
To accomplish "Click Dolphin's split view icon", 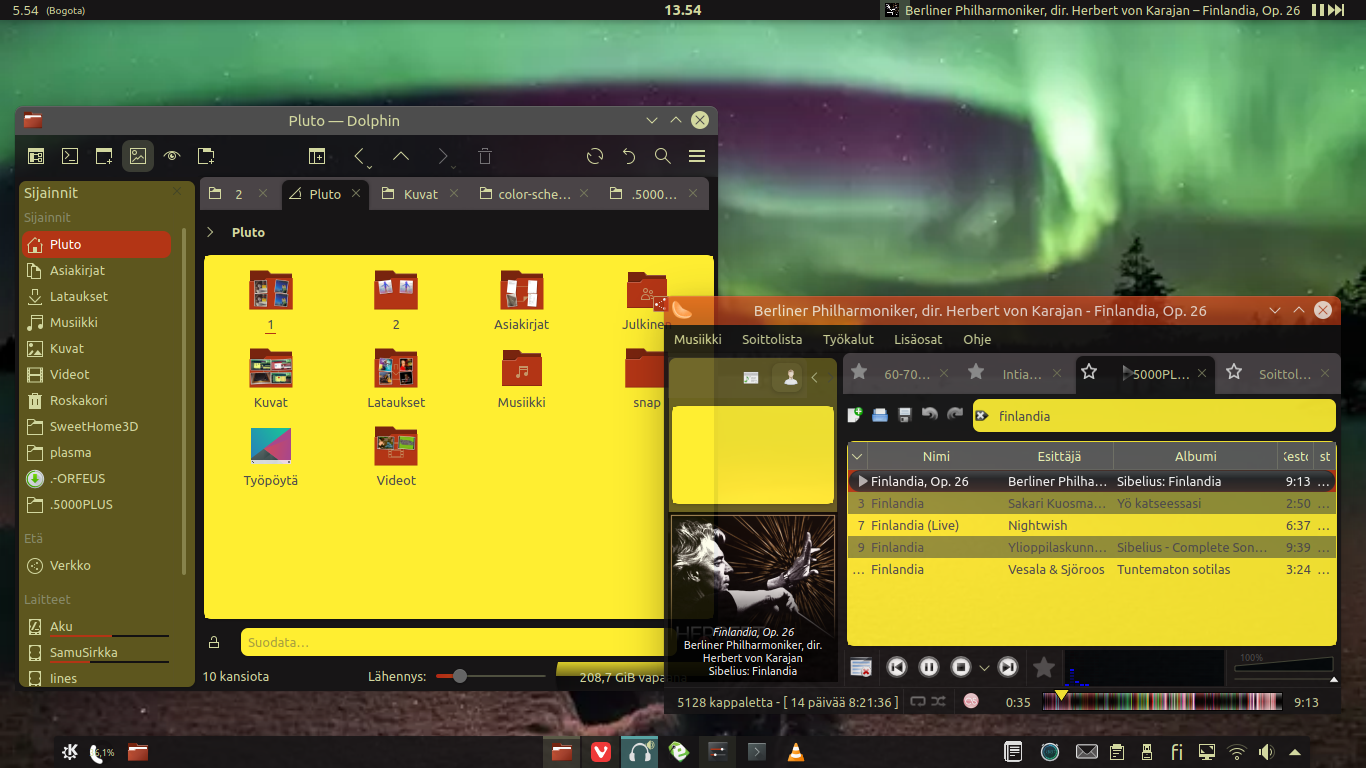I will tap(316, 156).
